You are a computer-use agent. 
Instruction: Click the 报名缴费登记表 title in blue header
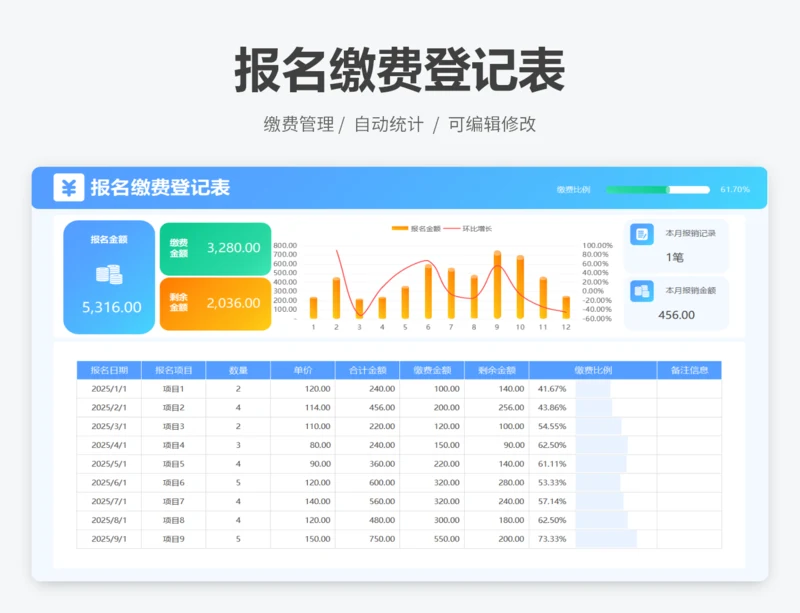point(160,188)
